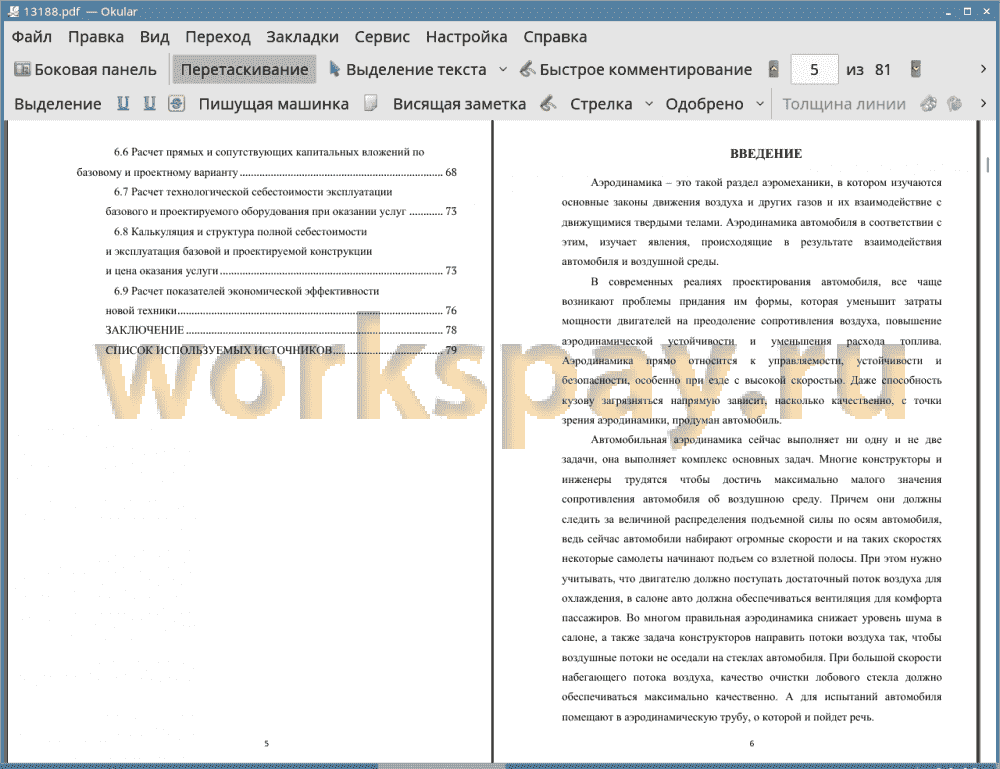Open the Справка menu
This screenshot has width=1000, height=769.
pyautogui.click(x=555, y=37)
